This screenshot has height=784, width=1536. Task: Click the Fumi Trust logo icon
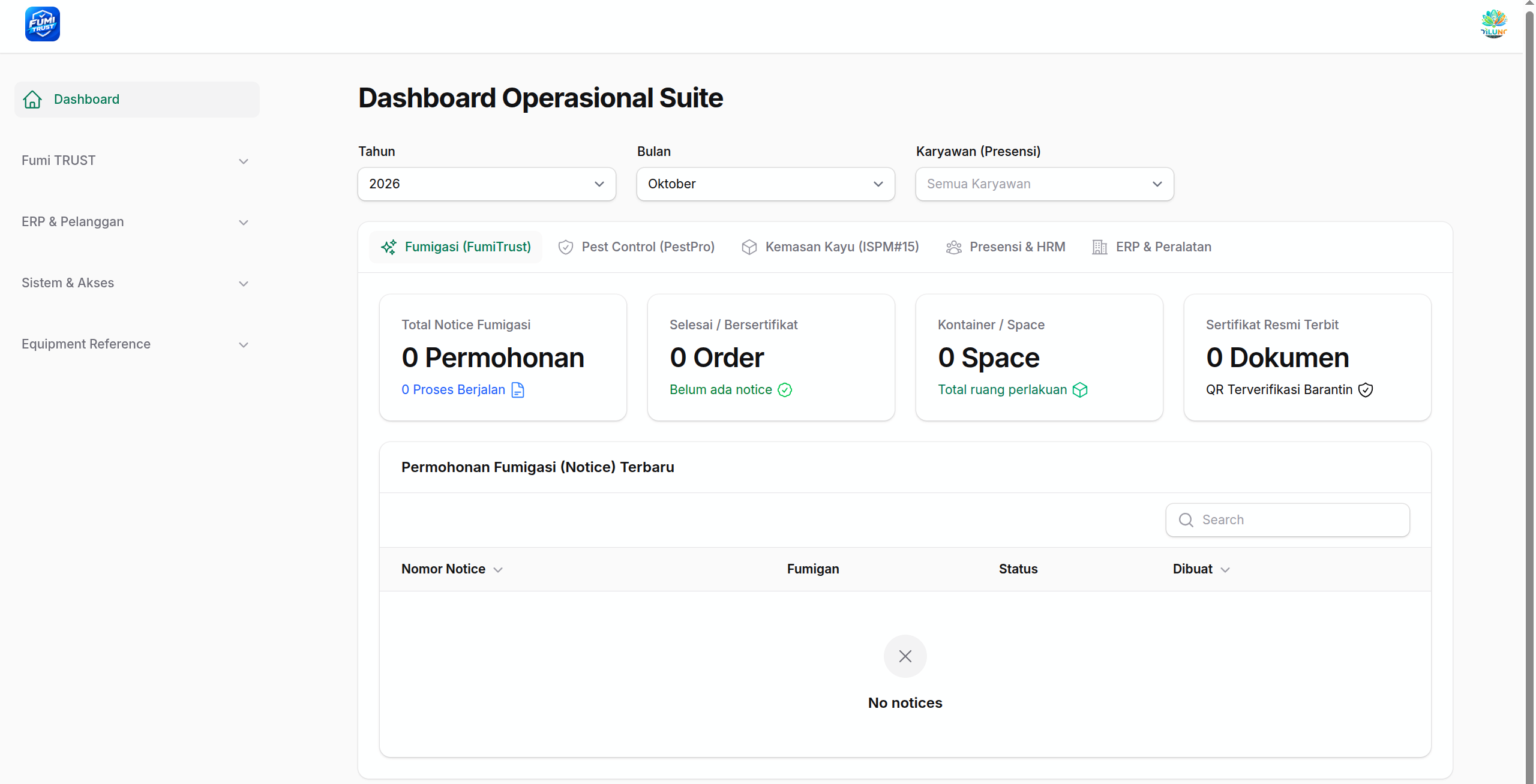[x=43, y=24]
